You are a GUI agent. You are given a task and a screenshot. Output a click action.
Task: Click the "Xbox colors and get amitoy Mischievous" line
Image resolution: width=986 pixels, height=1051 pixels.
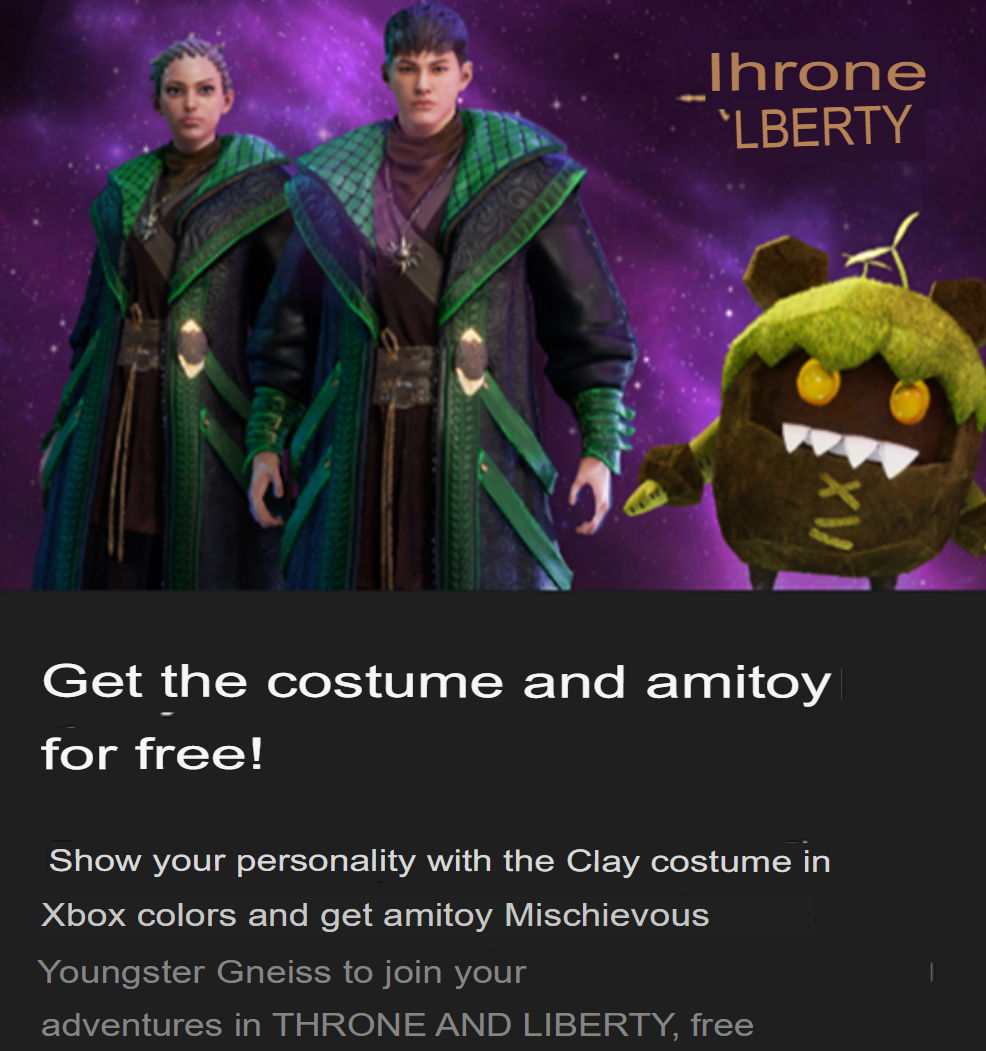[x=375, y=916]
